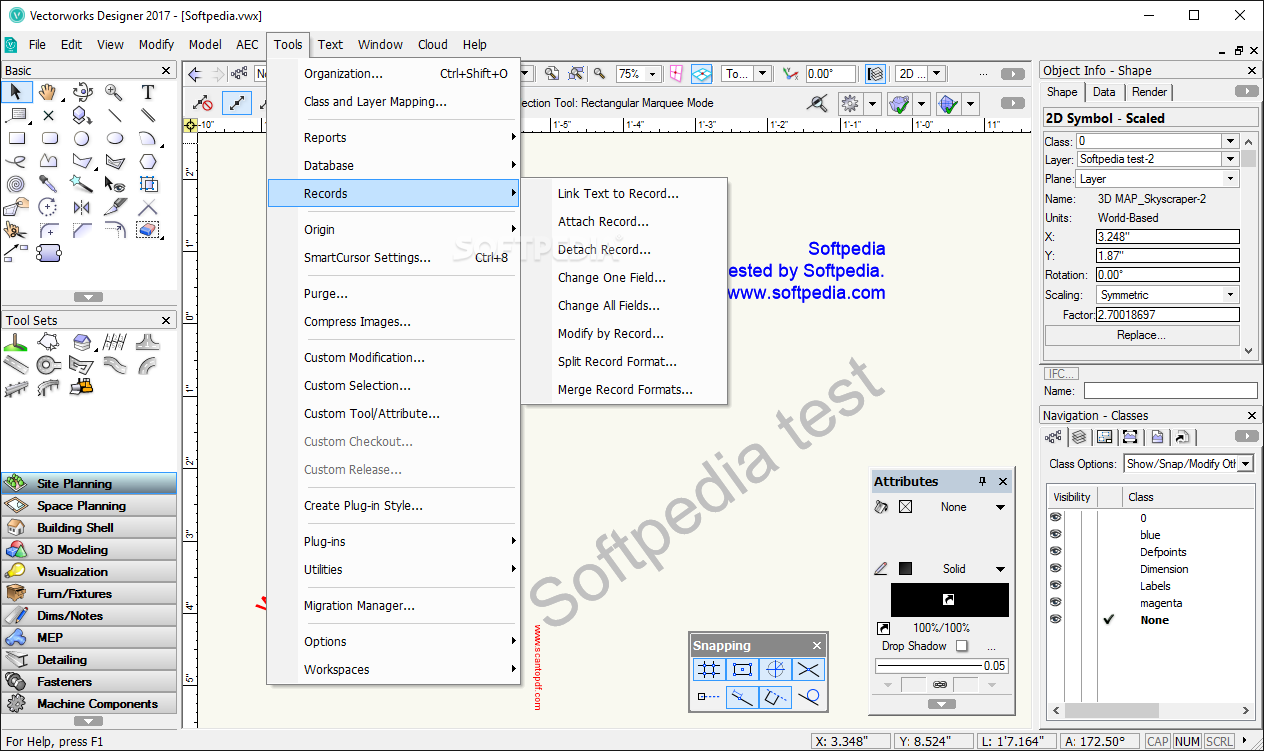Click the small pen color square
The width and height of the screenshot is (1264, 751).
(905, 569)
